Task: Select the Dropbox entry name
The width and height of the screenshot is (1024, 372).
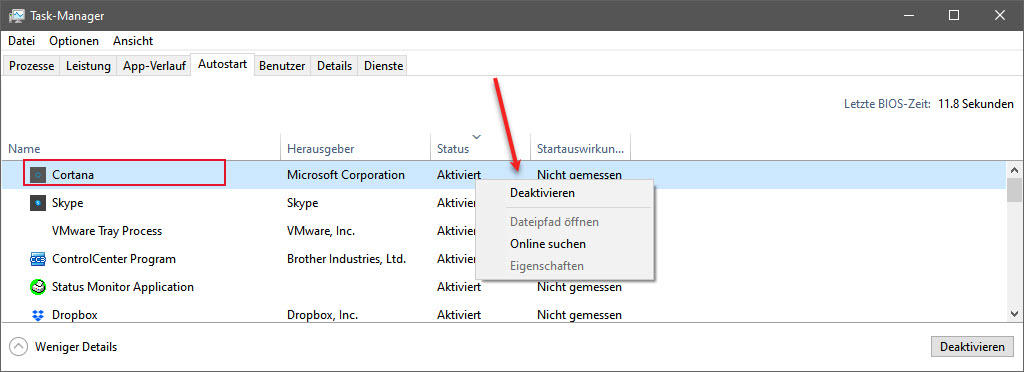Action: click(x=74, y=315)
